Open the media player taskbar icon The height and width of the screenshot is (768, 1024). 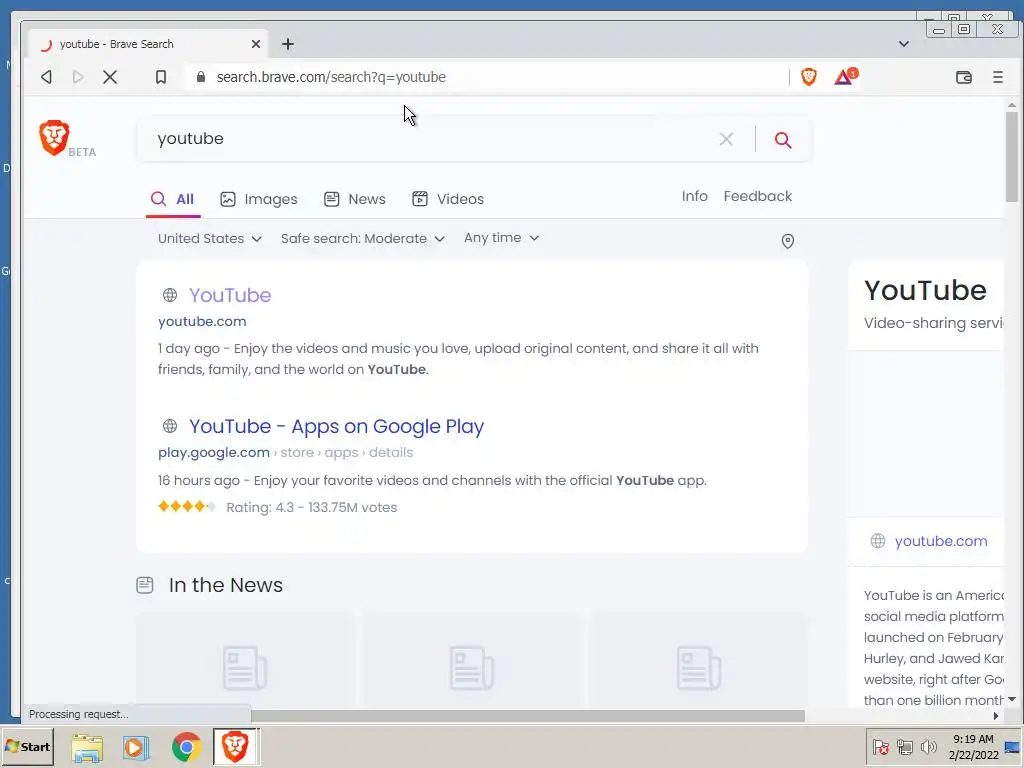136,747
